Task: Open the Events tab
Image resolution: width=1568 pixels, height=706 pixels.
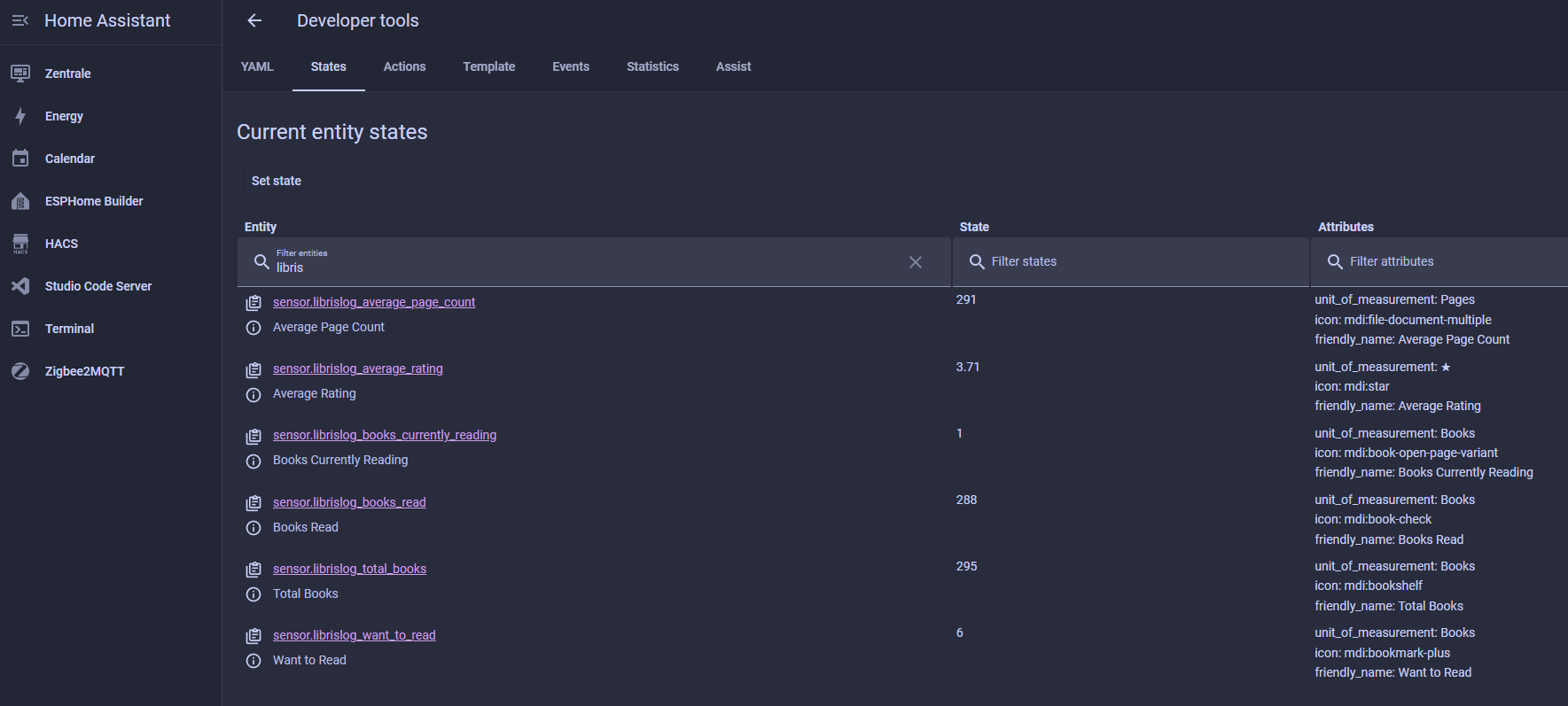Action: (571, 66)
